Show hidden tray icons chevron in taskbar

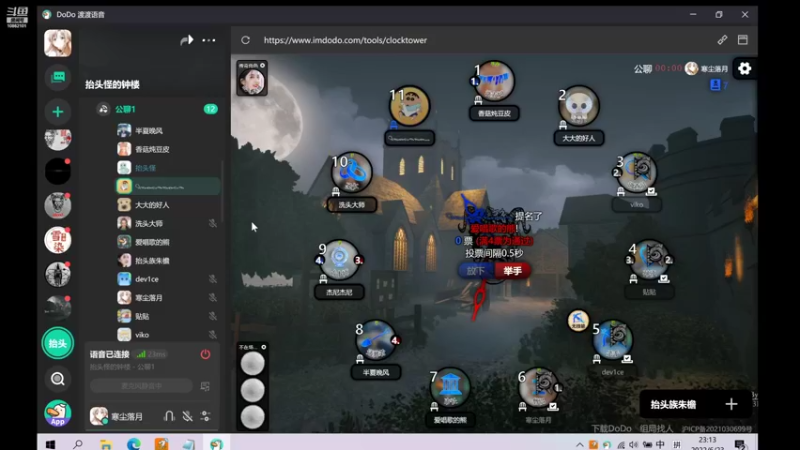click(580, 444)
